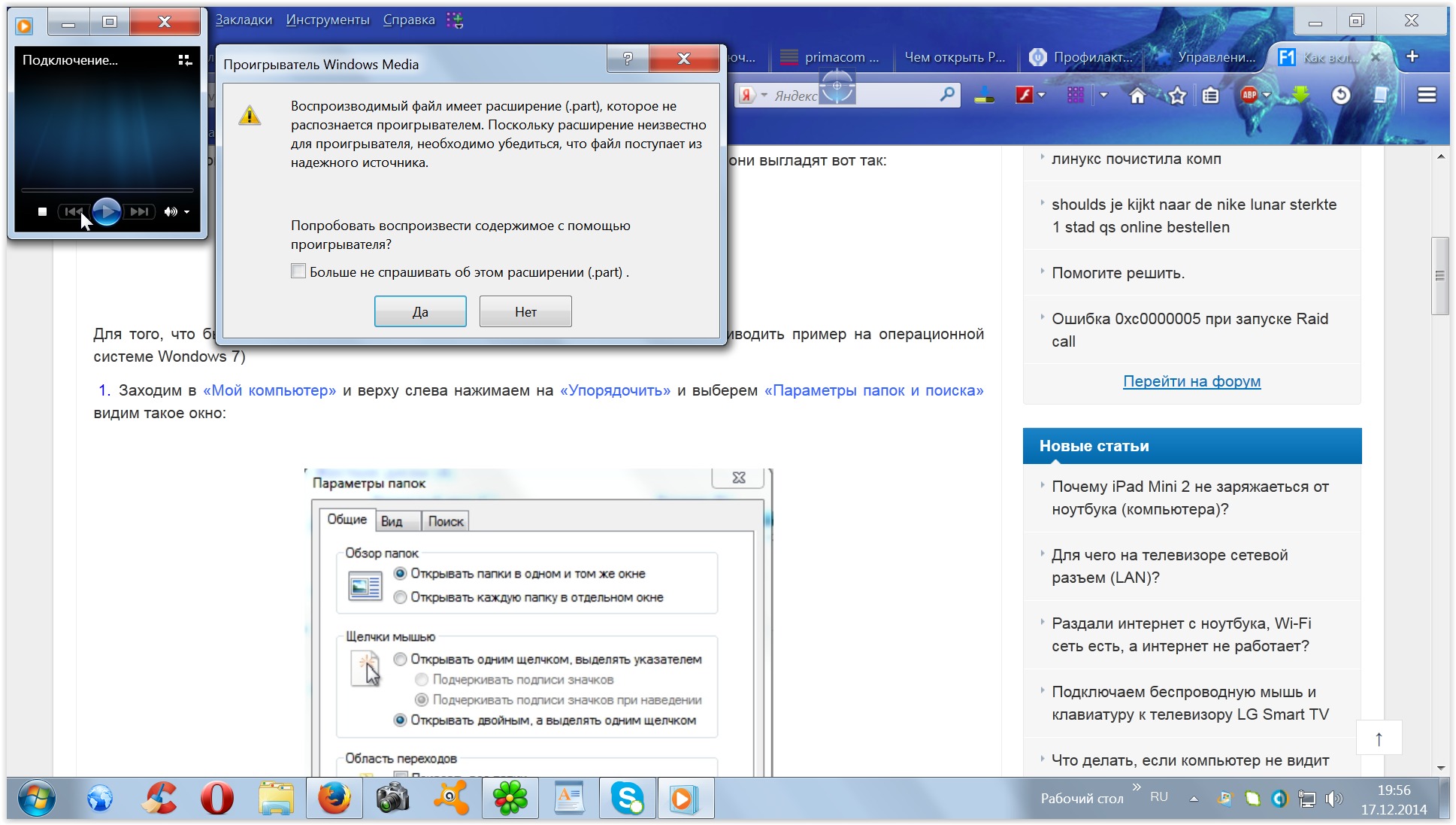Click the vertical scrollbar thumb of the page
Image resolution: width=1456 pixels, height=825 pixels.
click(1440, 276)
